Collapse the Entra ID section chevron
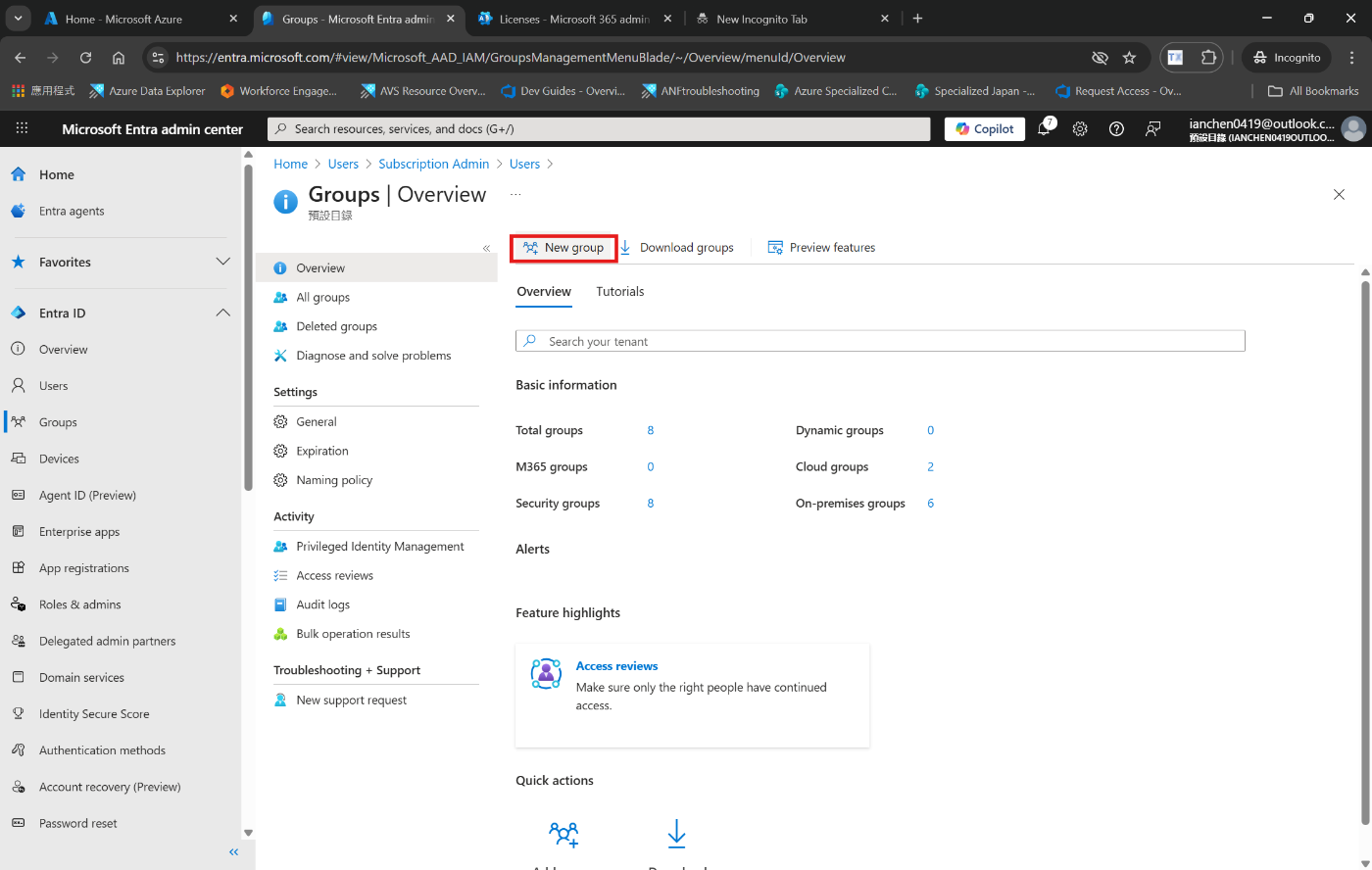The image size is (1372, 870). click(222, 313)
